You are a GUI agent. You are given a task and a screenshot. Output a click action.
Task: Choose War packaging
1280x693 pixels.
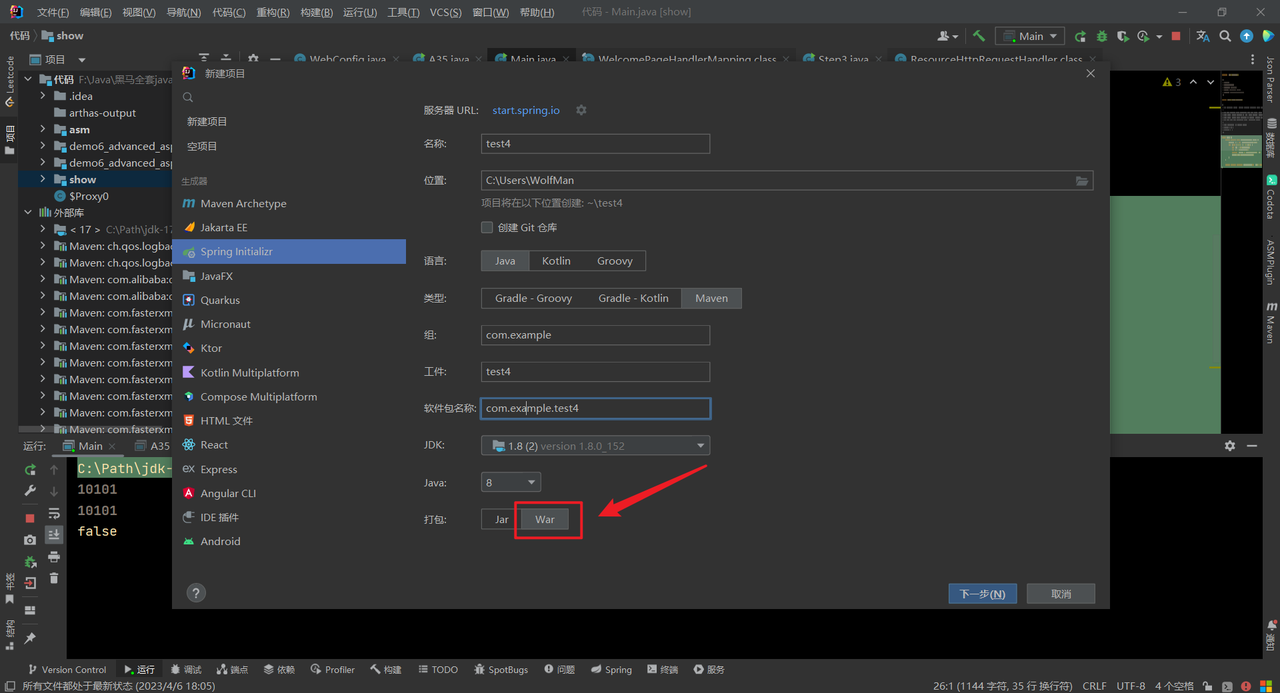(545, 519)
